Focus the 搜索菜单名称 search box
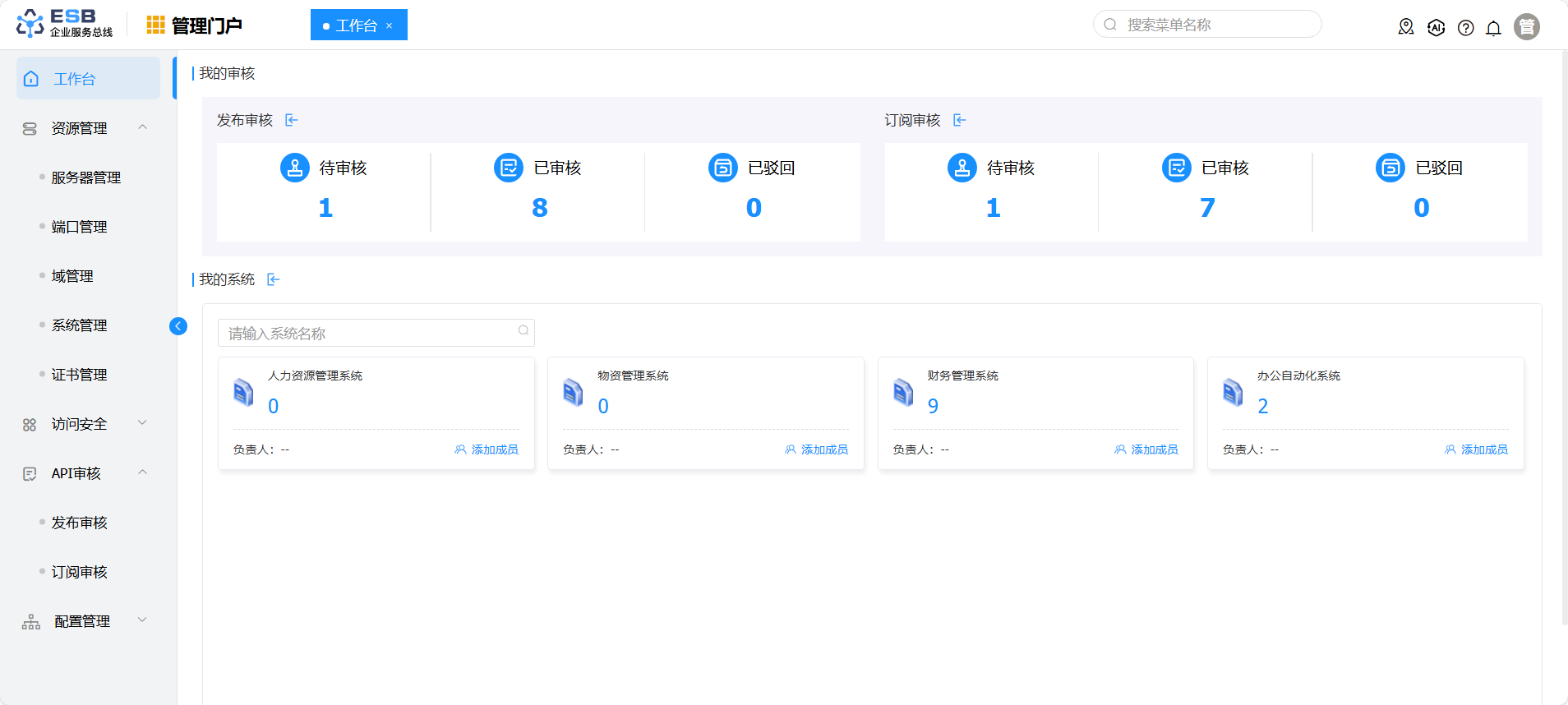 (x=1216, y=25)
